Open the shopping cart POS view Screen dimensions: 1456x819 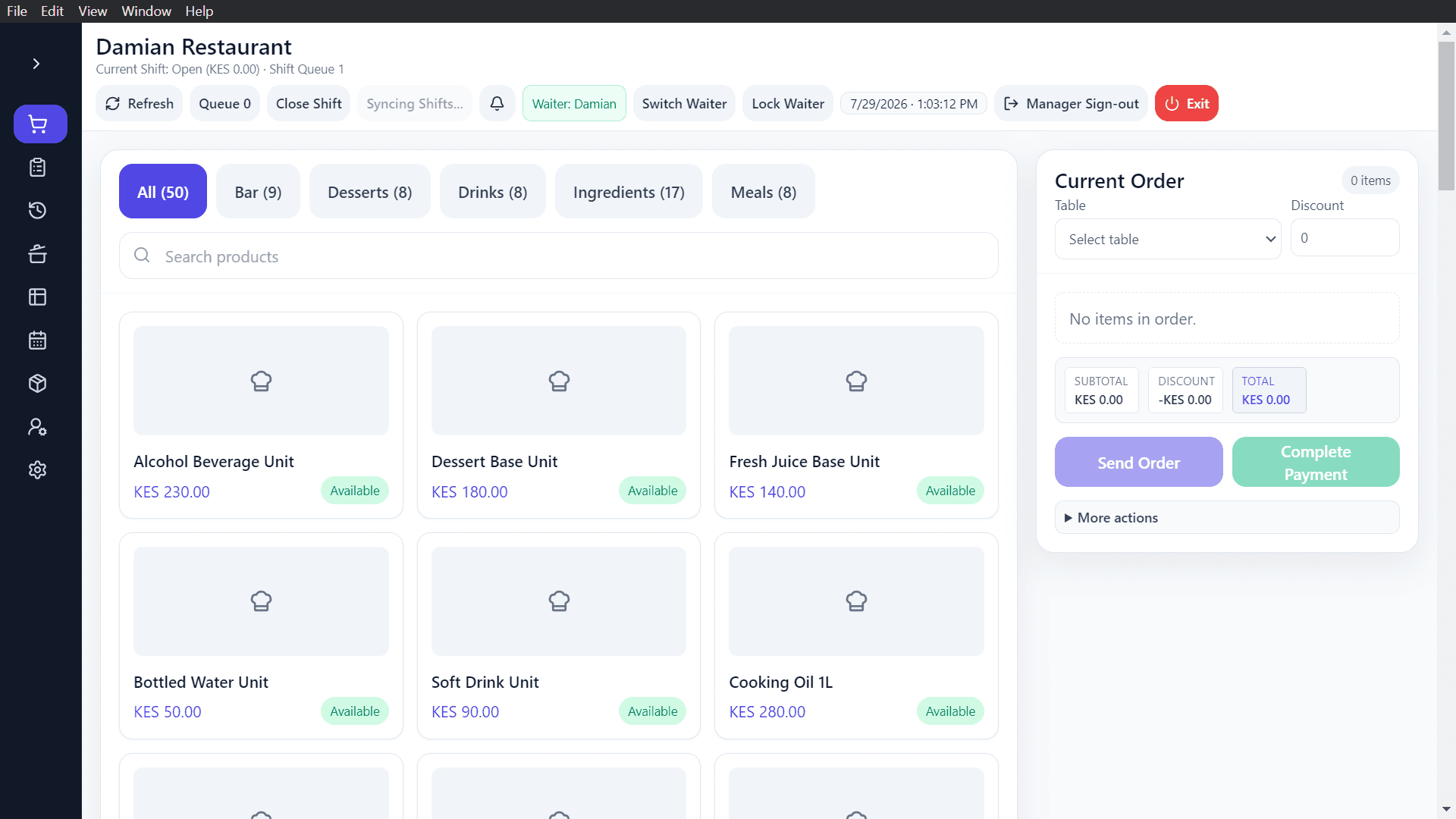[40, 124]
